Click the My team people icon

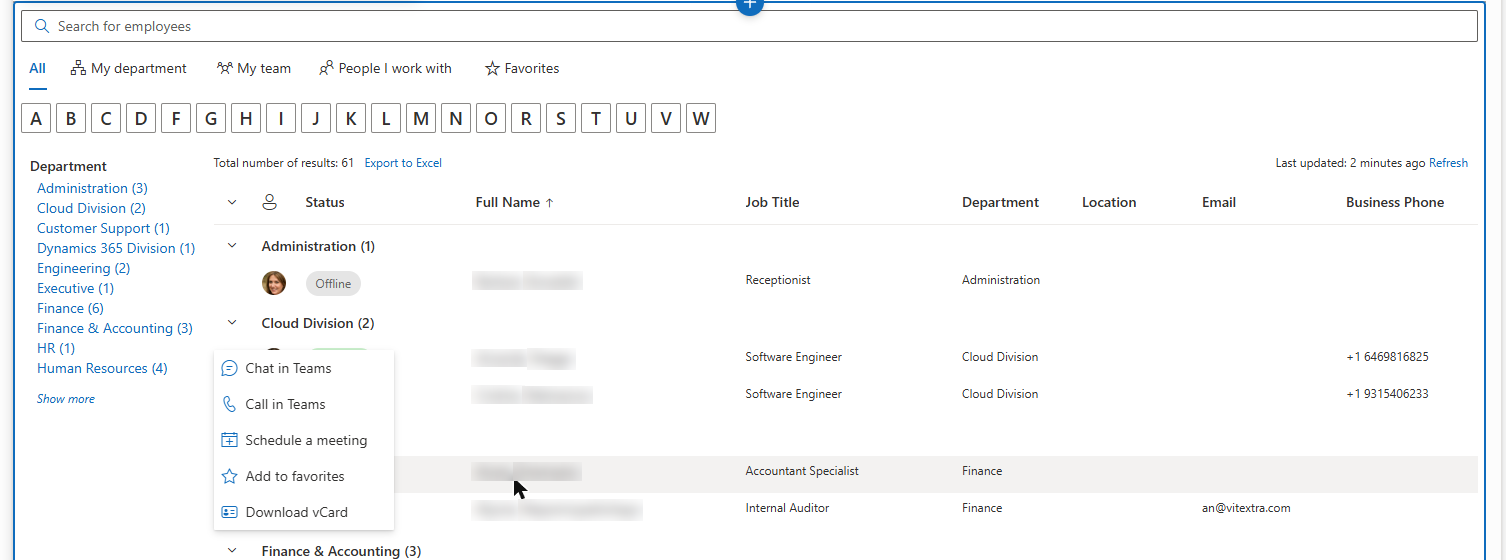pos(225,68)
